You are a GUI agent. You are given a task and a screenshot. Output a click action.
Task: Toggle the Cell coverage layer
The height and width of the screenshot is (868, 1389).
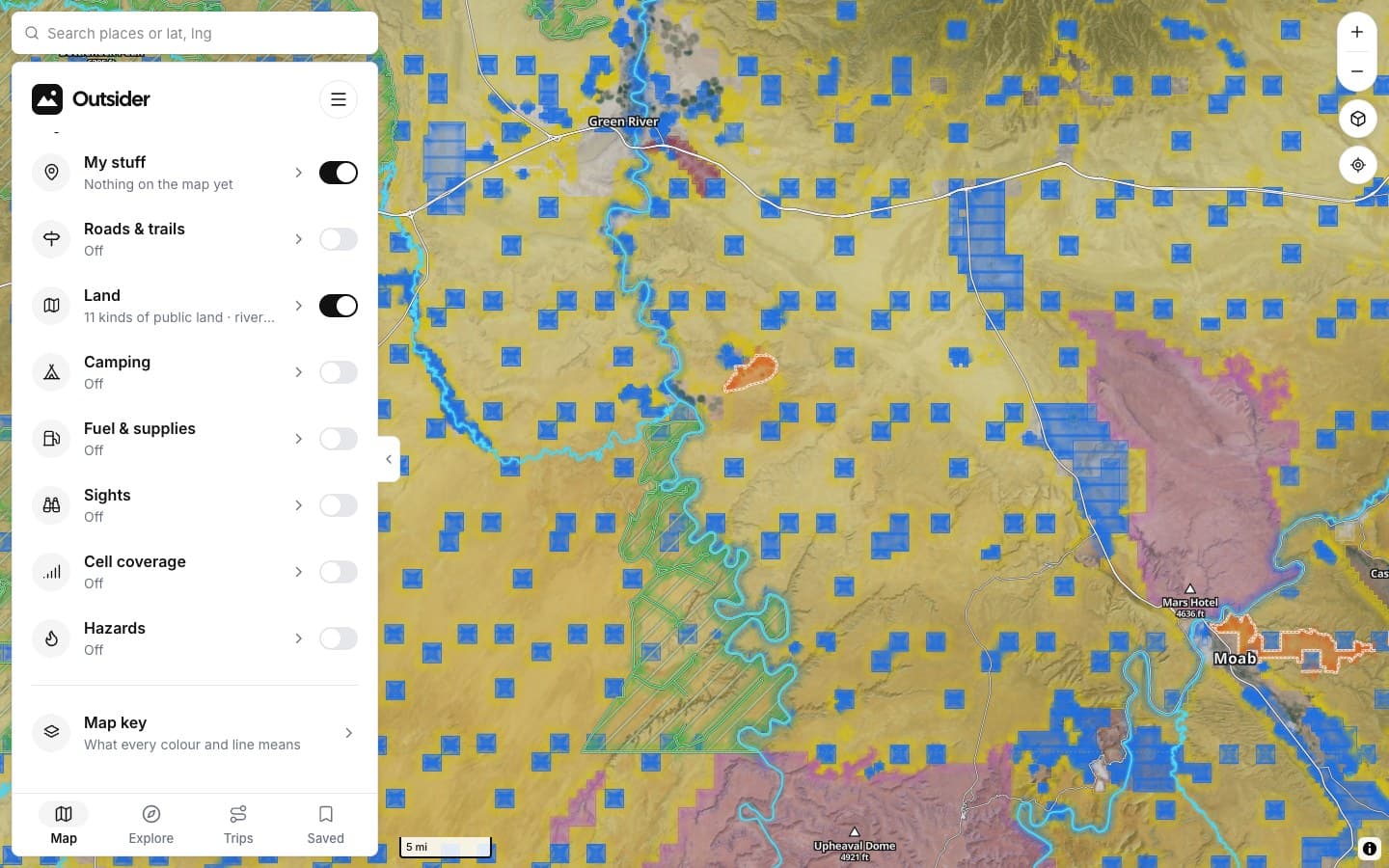pyautogui.click(x=339, y=572)
